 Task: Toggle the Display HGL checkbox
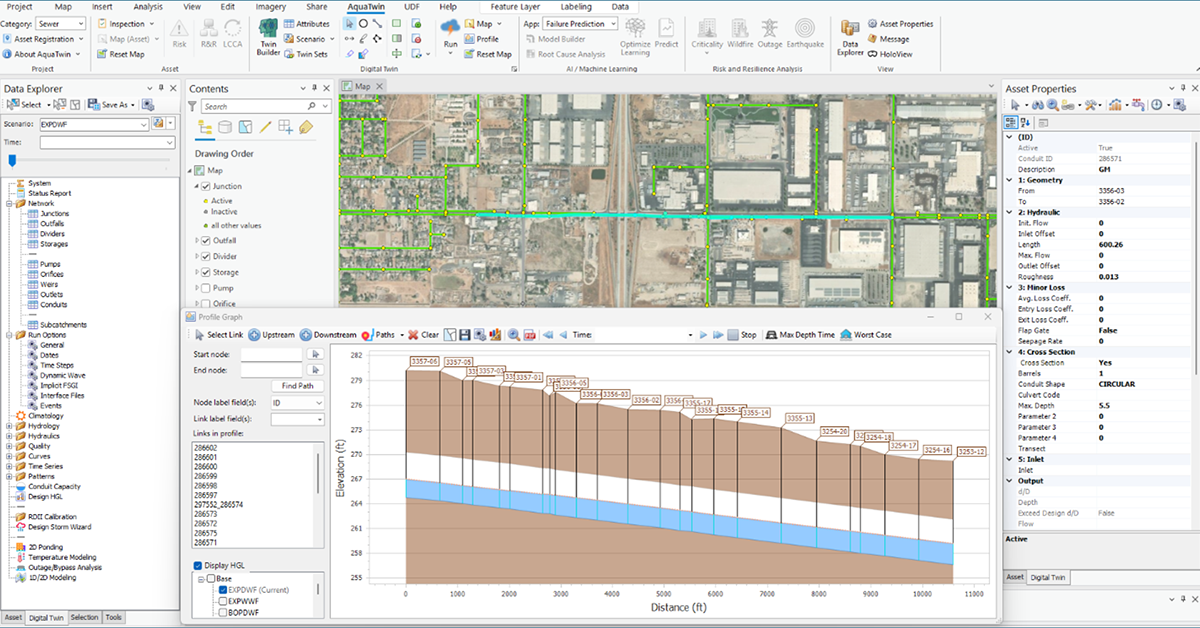(x=198, y=566)
